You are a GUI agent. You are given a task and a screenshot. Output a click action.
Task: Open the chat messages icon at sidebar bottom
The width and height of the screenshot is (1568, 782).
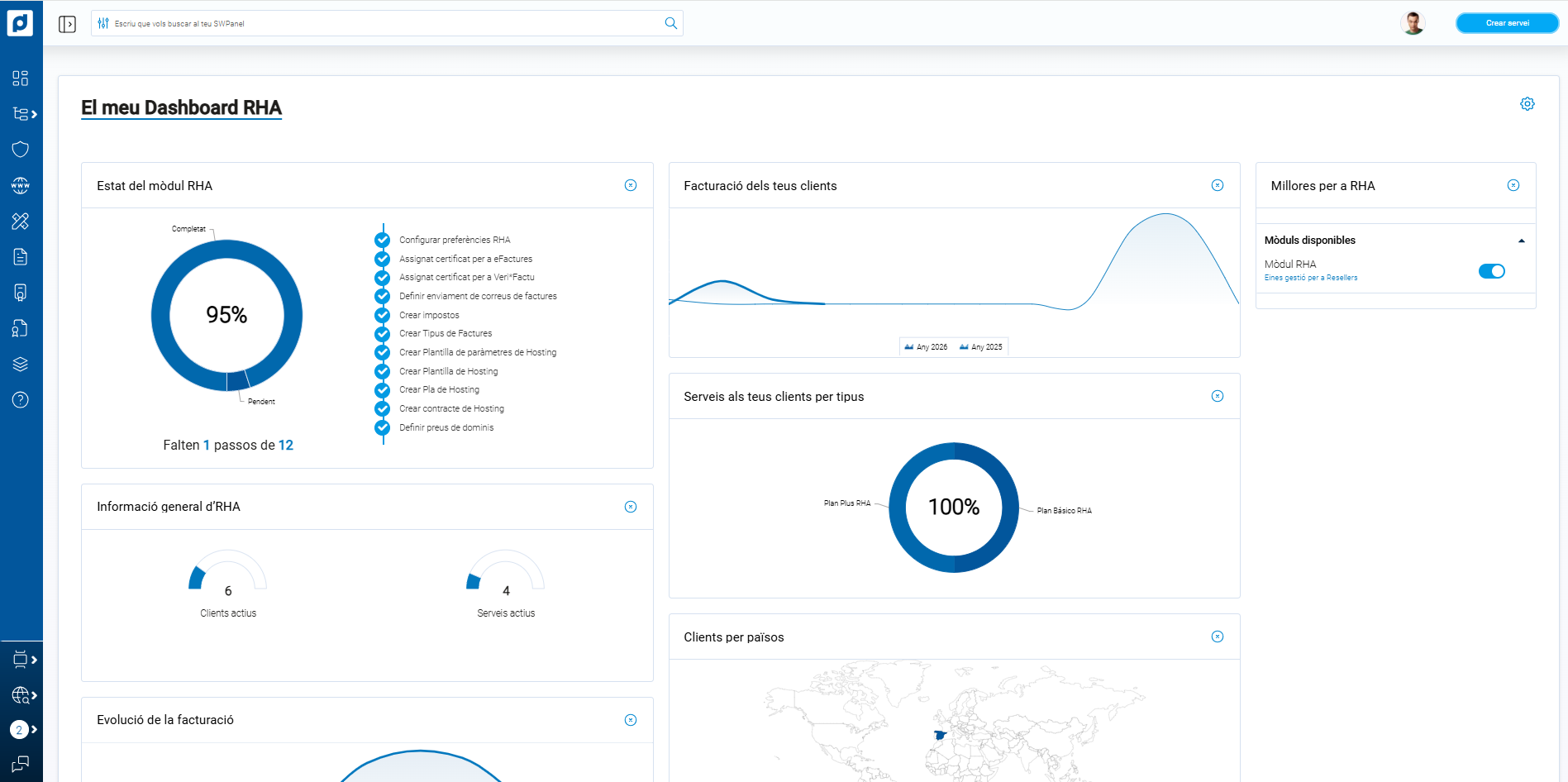pyautogui.click(x=21, y=764)
